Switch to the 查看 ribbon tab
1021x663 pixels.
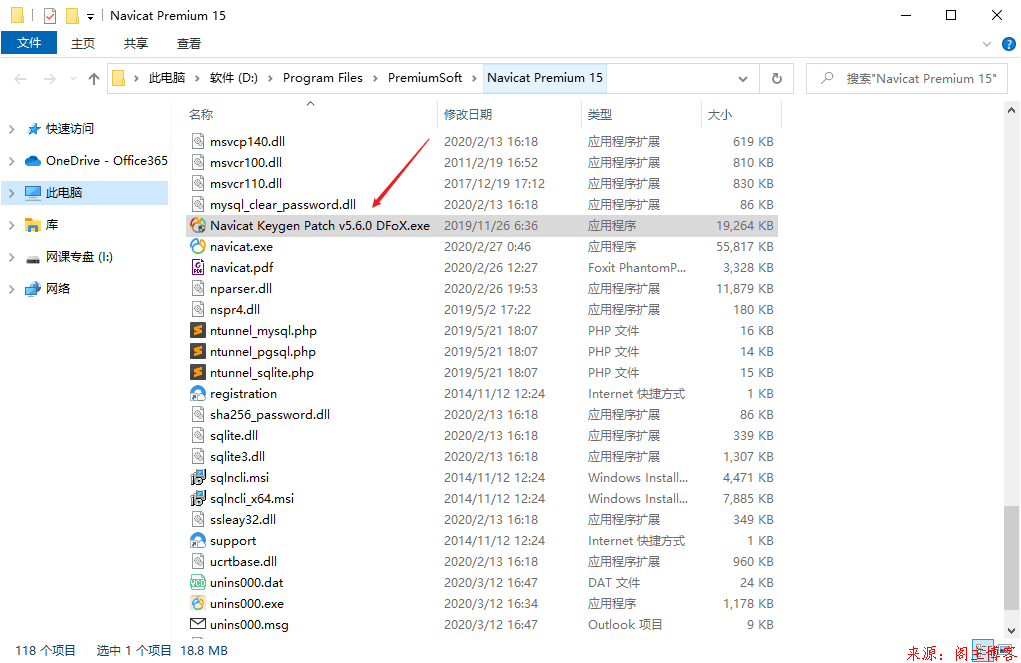click(188, 44)
